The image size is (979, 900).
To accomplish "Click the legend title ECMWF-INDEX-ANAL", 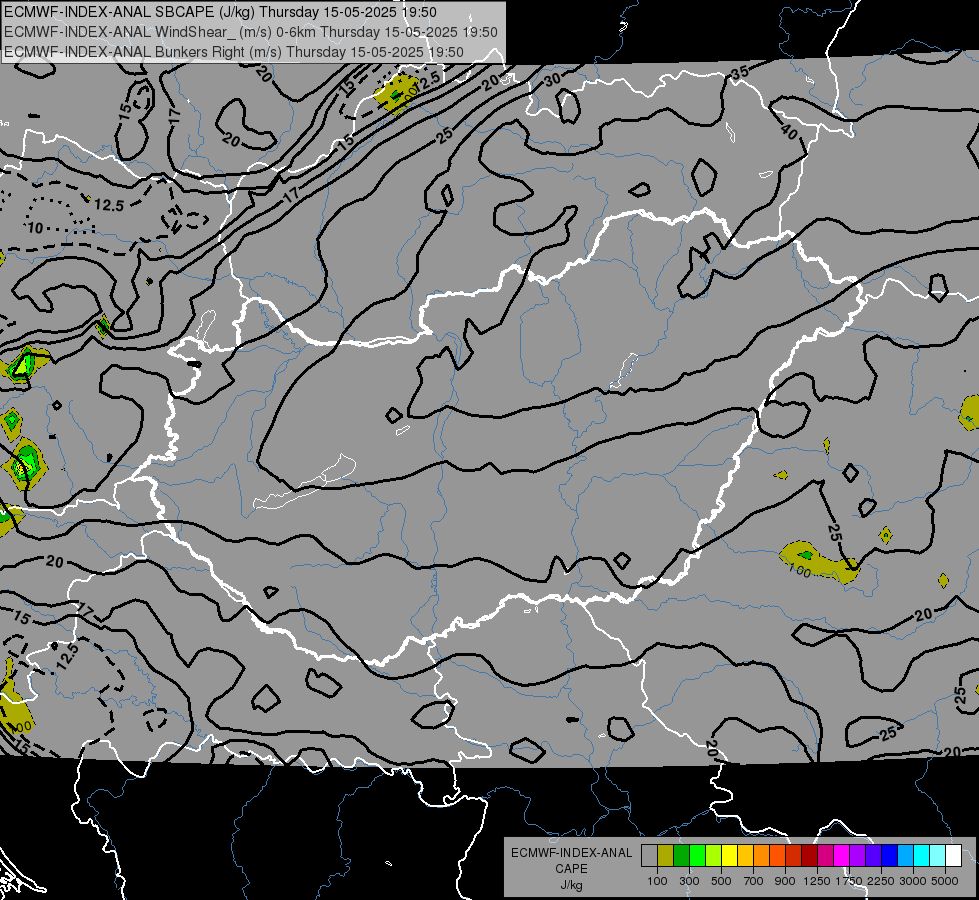I will (571, 853).
